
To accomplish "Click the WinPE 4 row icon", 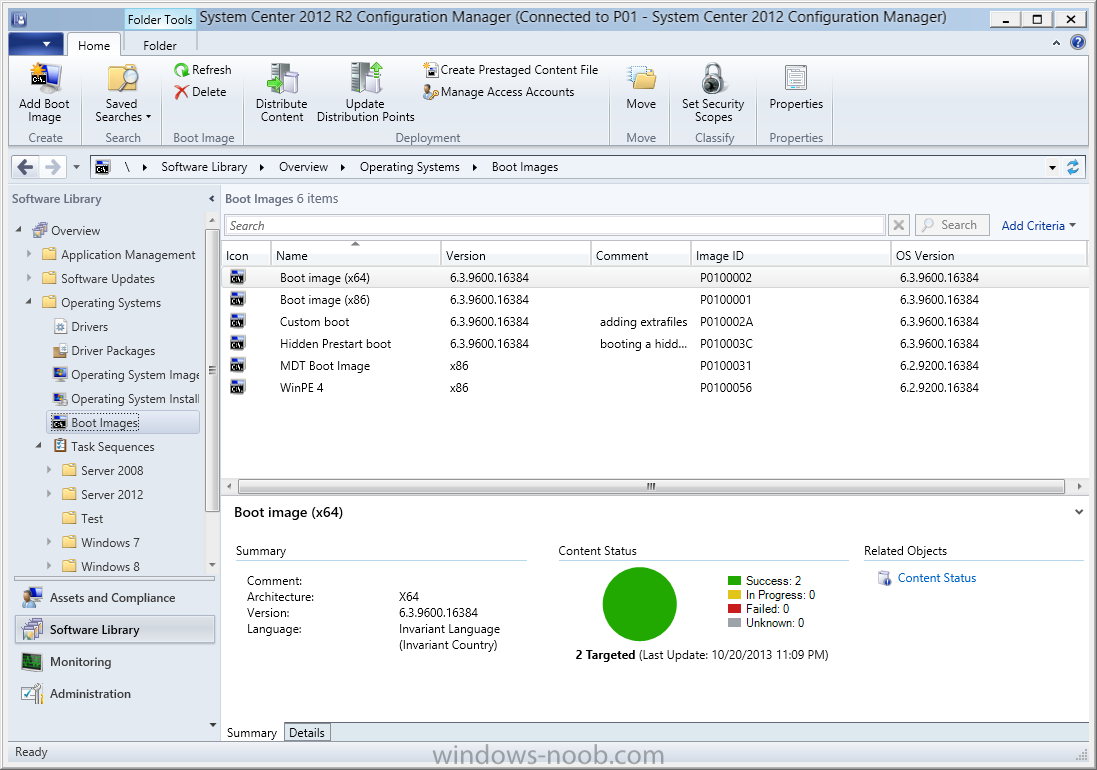I will coord(237,387).
